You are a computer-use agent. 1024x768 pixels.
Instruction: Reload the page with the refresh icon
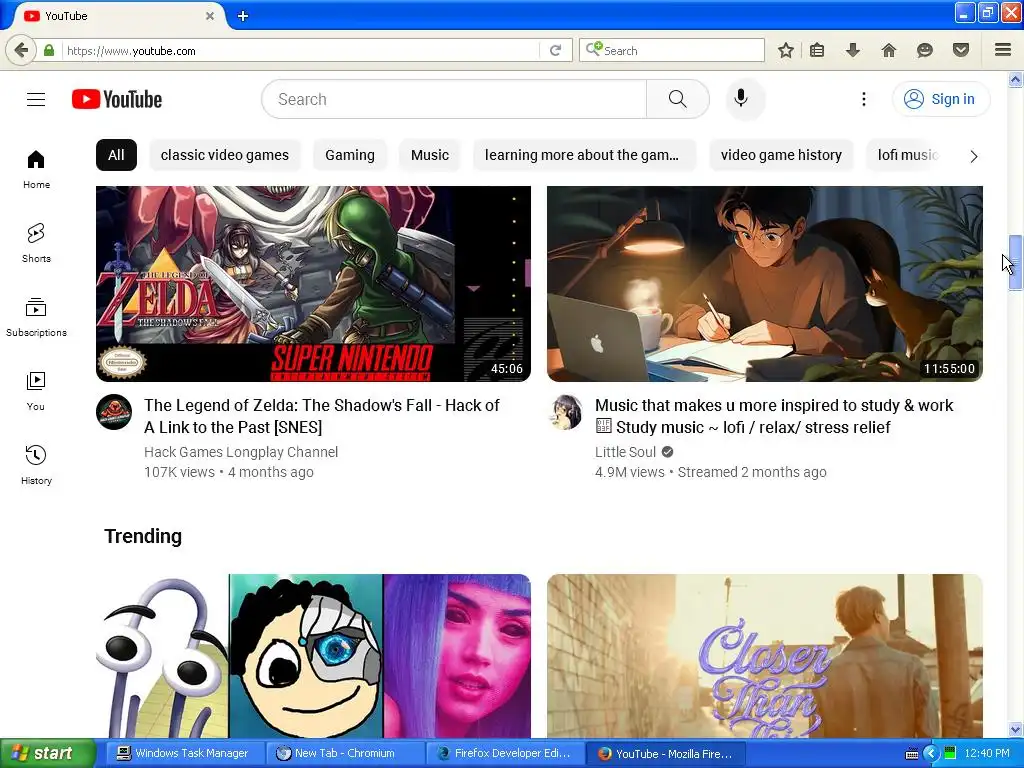click(556, 50)
